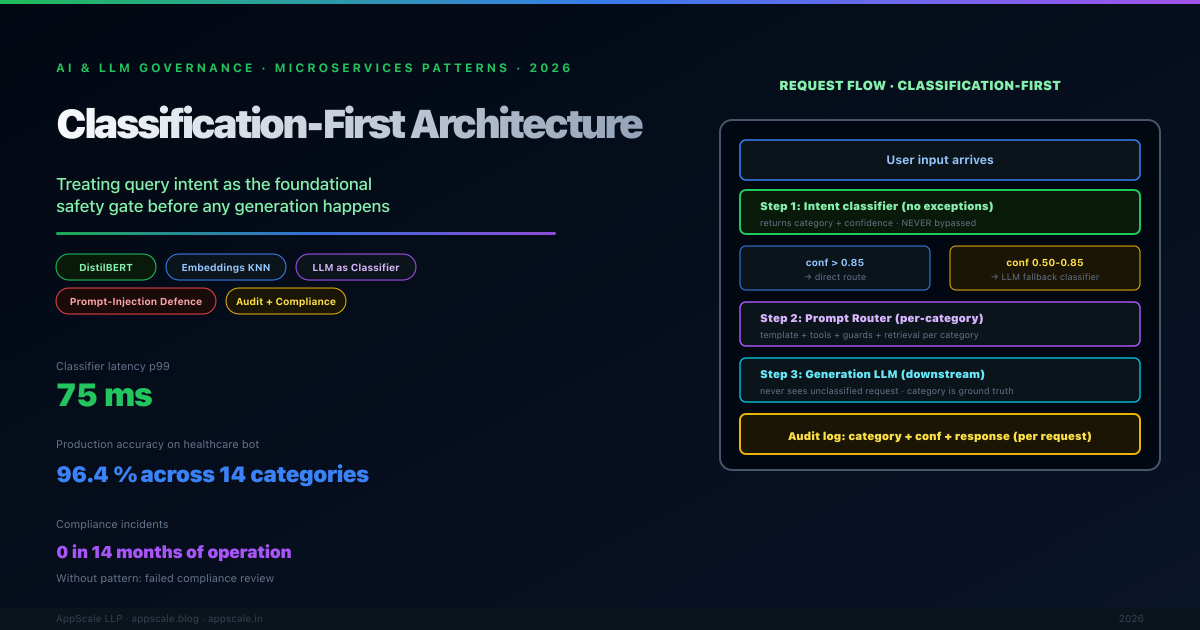Open the appscale.blog footer link
Viewport: 1200px width, 630px height.
pos(165,619)
